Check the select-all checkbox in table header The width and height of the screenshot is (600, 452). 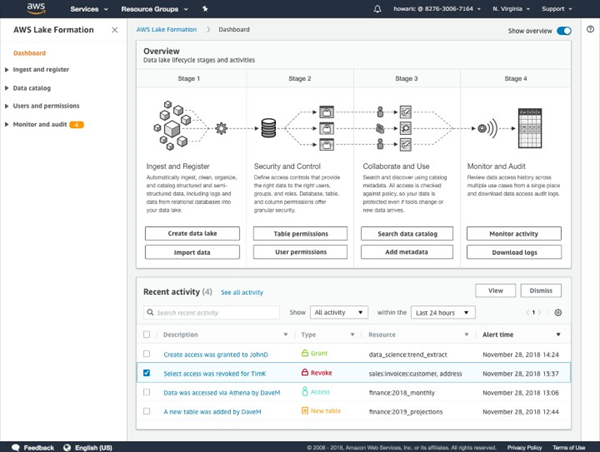pyautogui.click(x=147, y=334)
